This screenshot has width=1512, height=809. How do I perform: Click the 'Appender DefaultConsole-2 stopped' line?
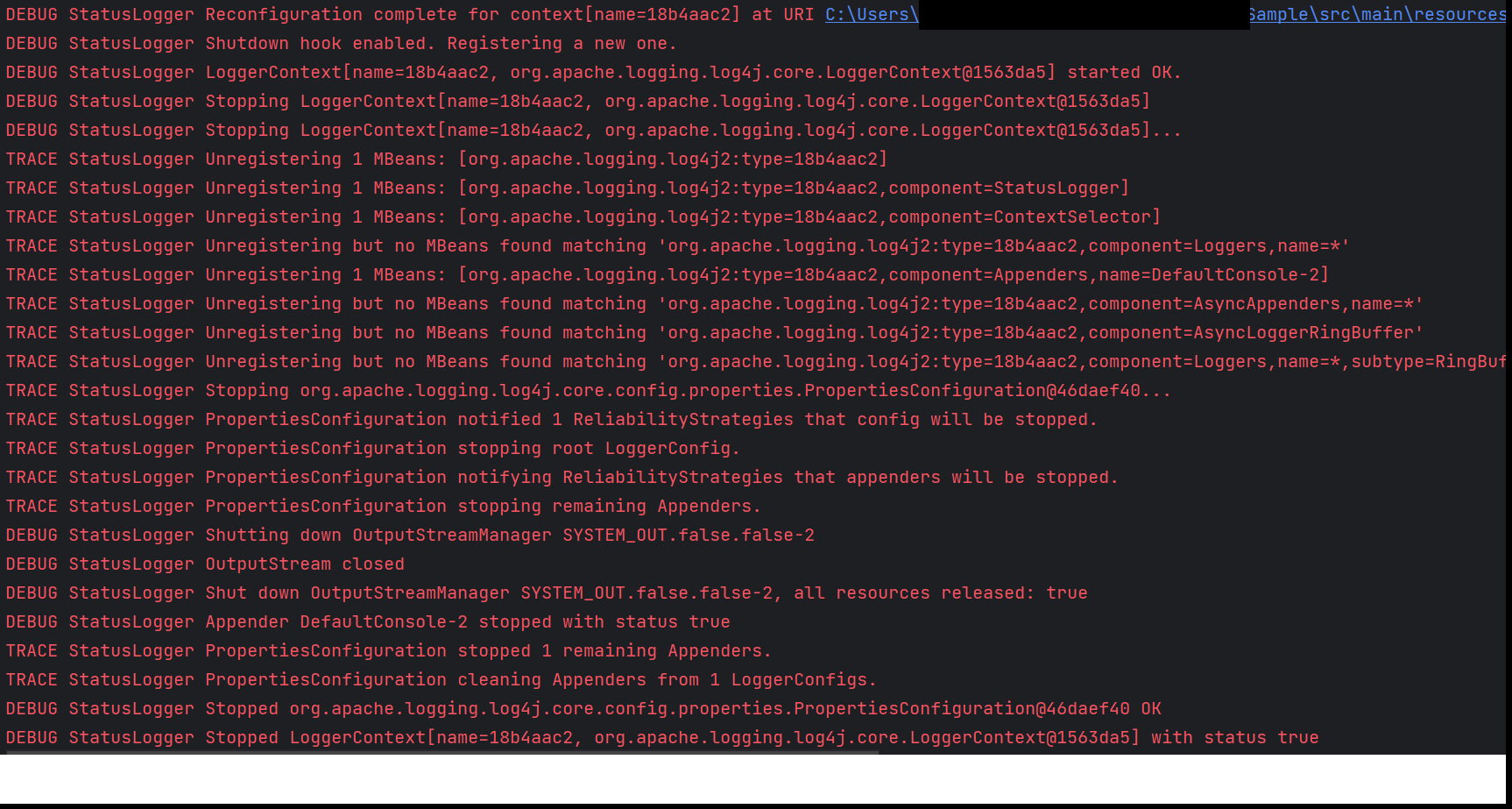pyautogui.click(x=350, y=621)
